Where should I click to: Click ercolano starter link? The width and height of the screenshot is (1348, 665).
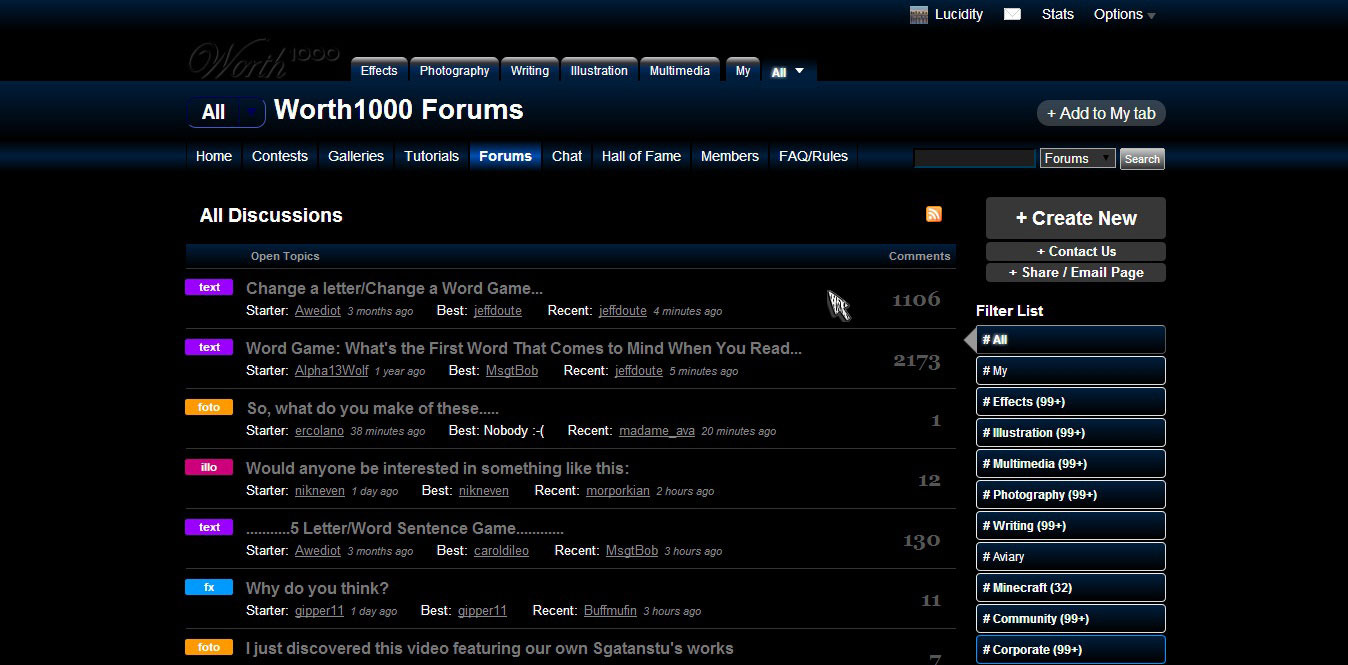tap(319, 431)
